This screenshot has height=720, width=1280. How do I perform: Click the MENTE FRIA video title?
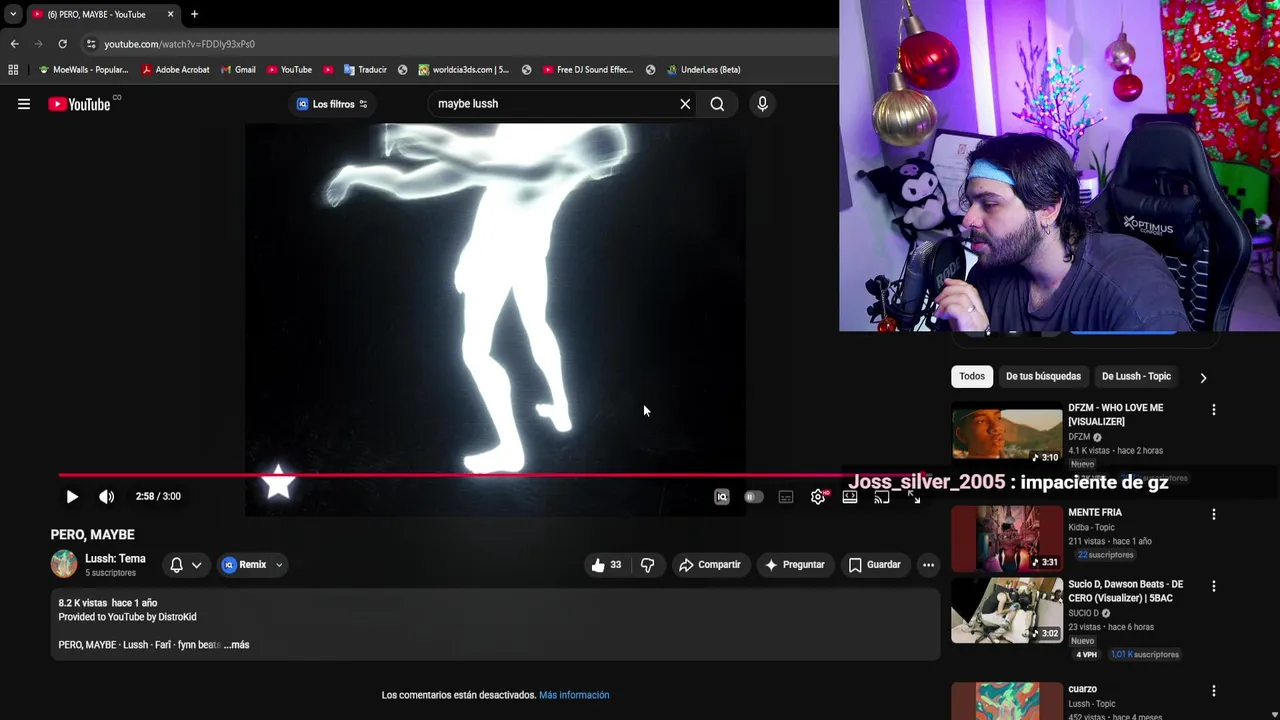[1095, 512]
